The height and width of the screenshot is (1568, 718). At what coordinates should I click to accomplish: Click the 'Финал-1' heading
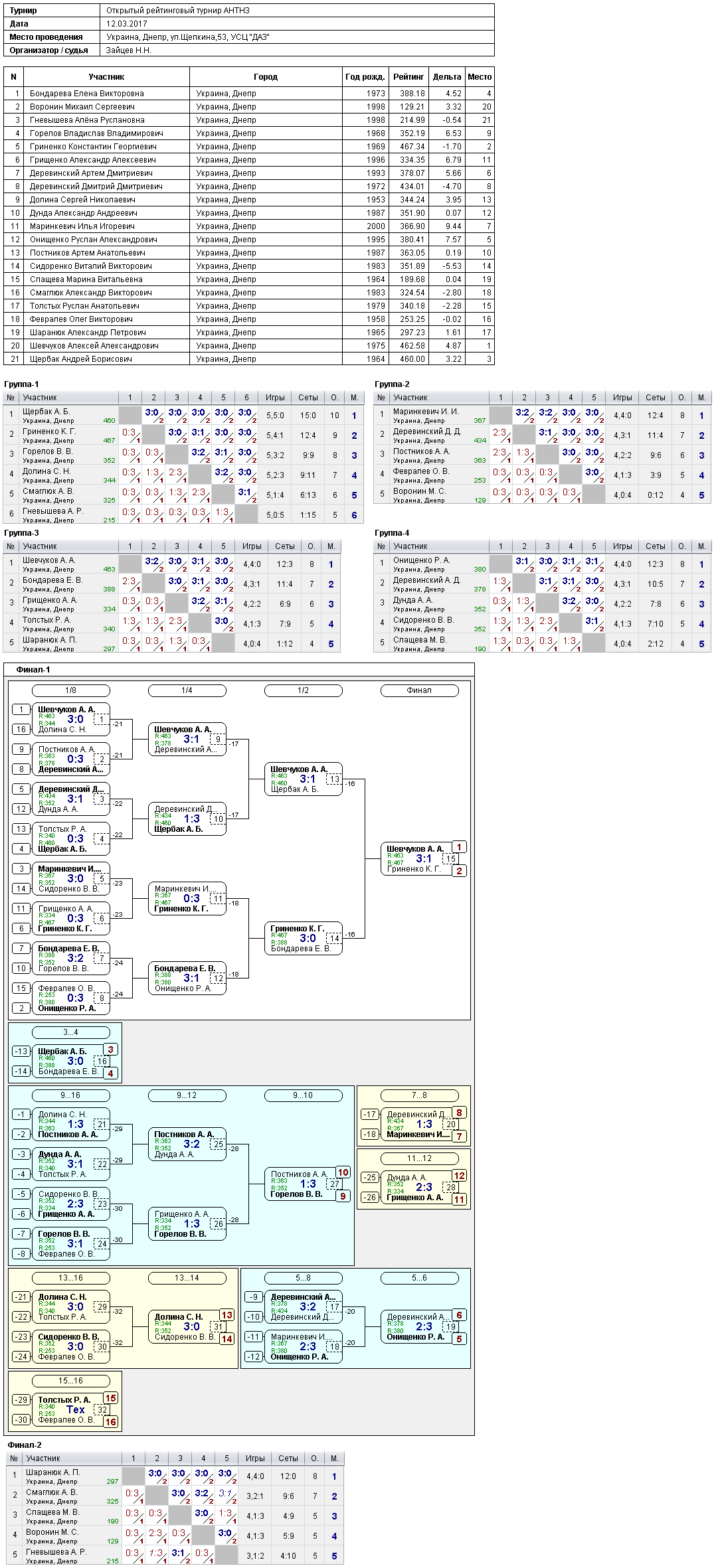tap(33, 670)
